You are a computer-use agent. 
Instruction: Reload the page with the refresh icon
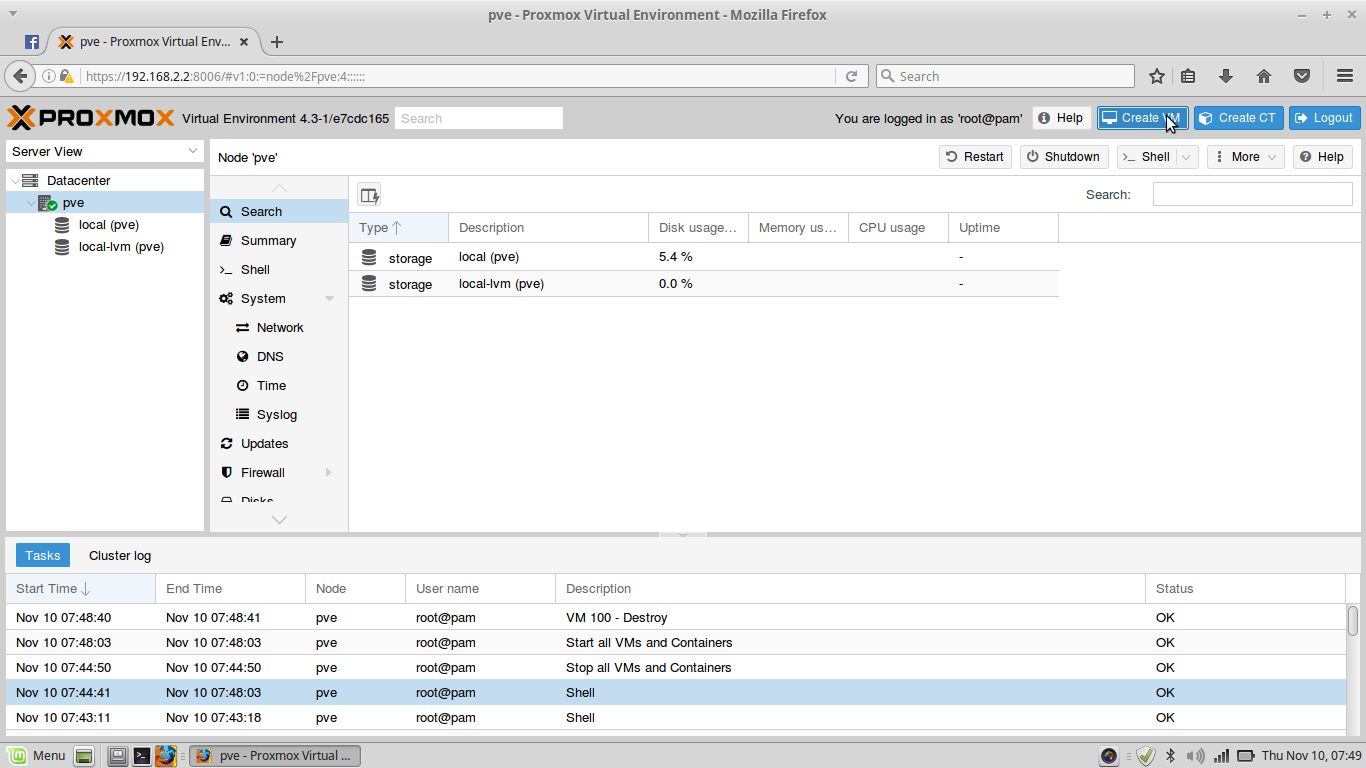click(852, 76)
